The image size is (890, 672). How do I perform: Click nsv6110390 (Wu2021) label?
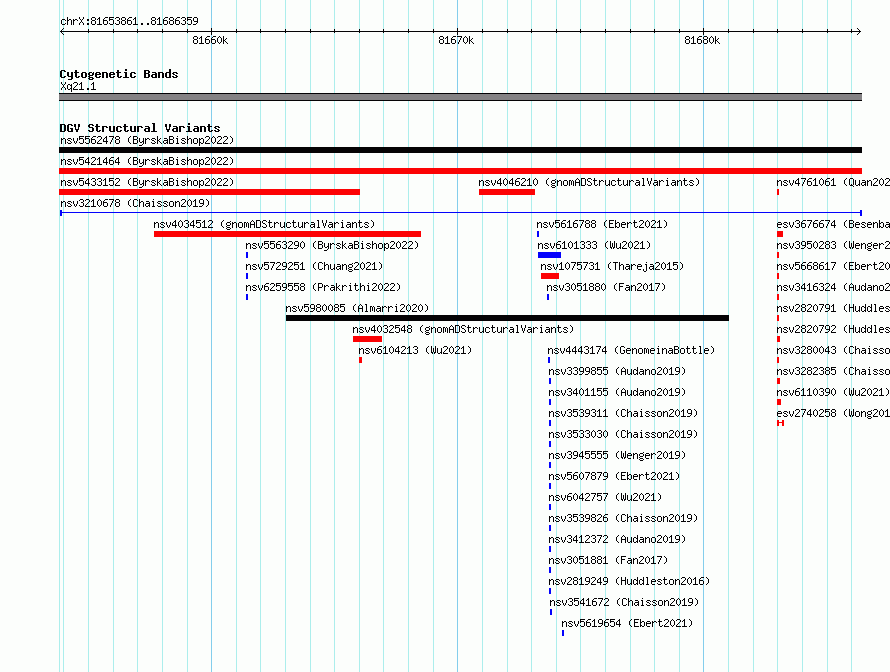[x=833, y=392]
